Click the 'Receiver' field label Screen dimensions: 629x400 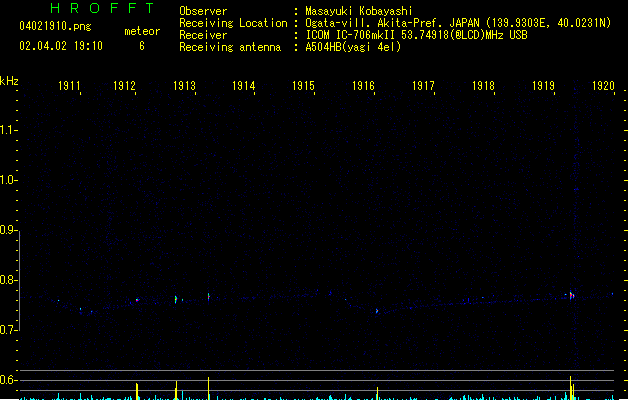[x=203, y=35]
